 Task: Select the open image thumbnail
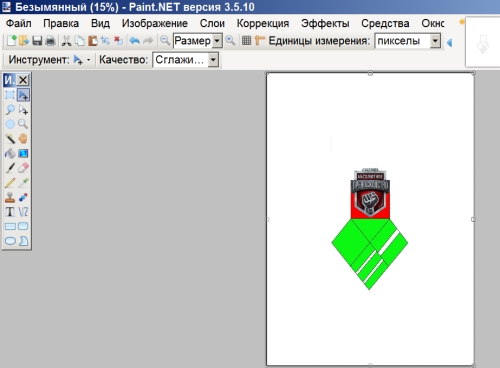(483, 42)
